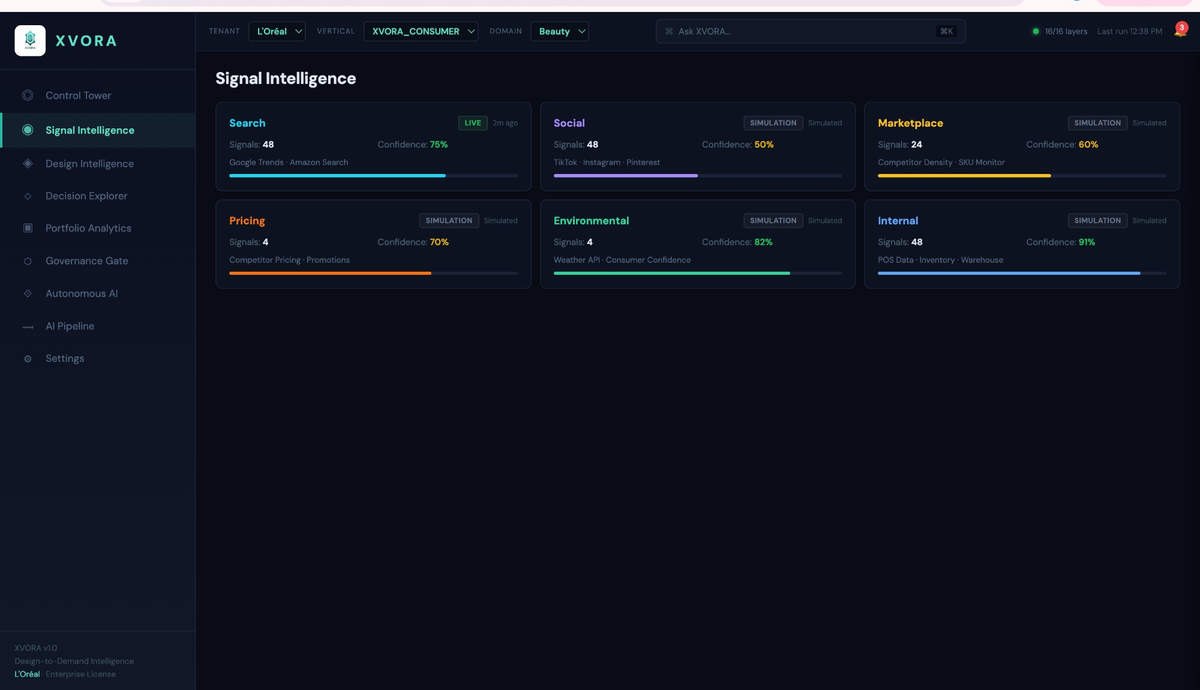Click the XVORA logo icon top left
The height and width of the screenshot is (690, 1200).
[x=28, y=41]
